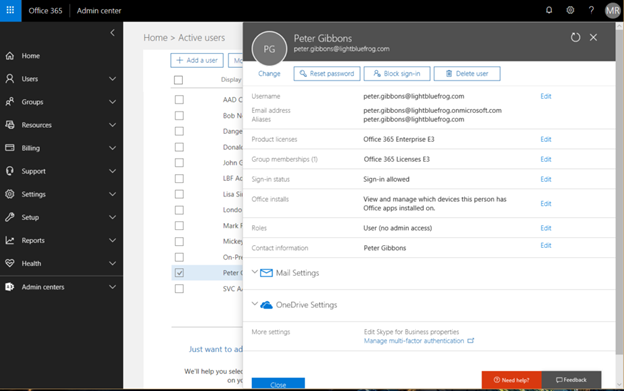Edit the Roles setting
The image size is (624, 391).
[x=546, y=228]
